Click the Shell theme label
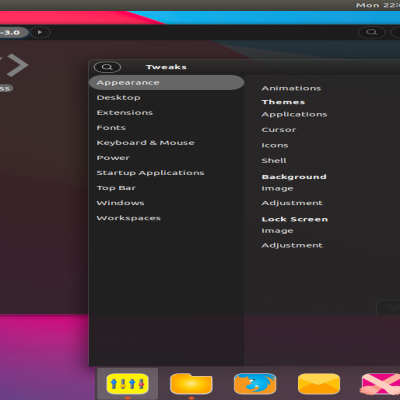 tap(274, 160)
